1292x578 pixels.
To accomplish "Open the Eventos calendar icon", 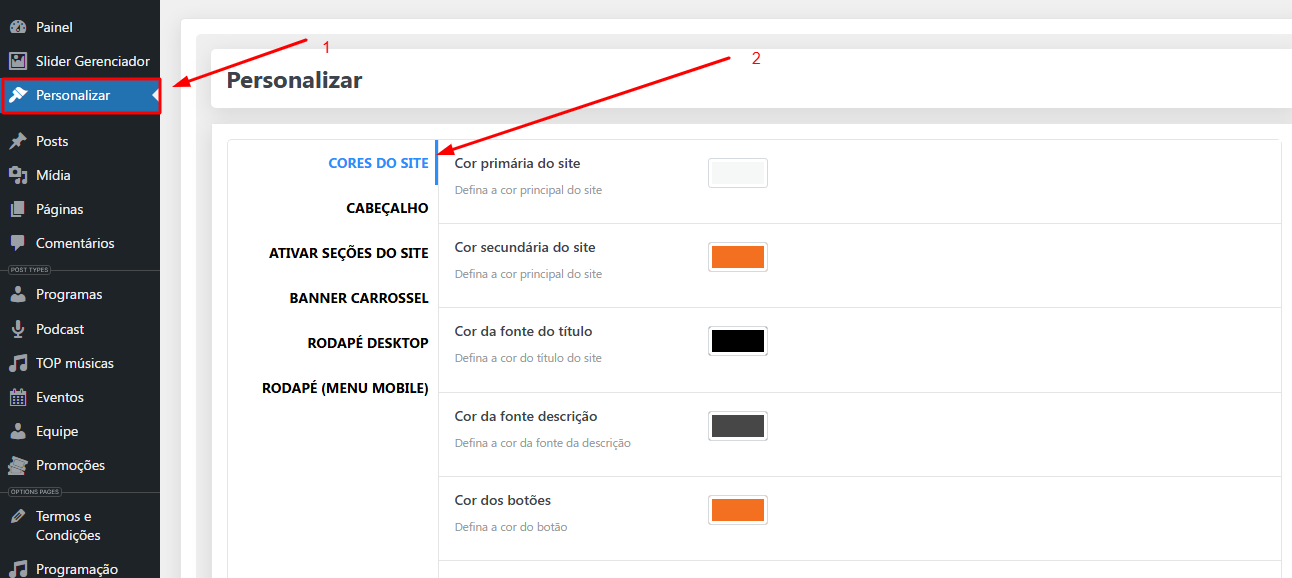I will click(20, 397).
